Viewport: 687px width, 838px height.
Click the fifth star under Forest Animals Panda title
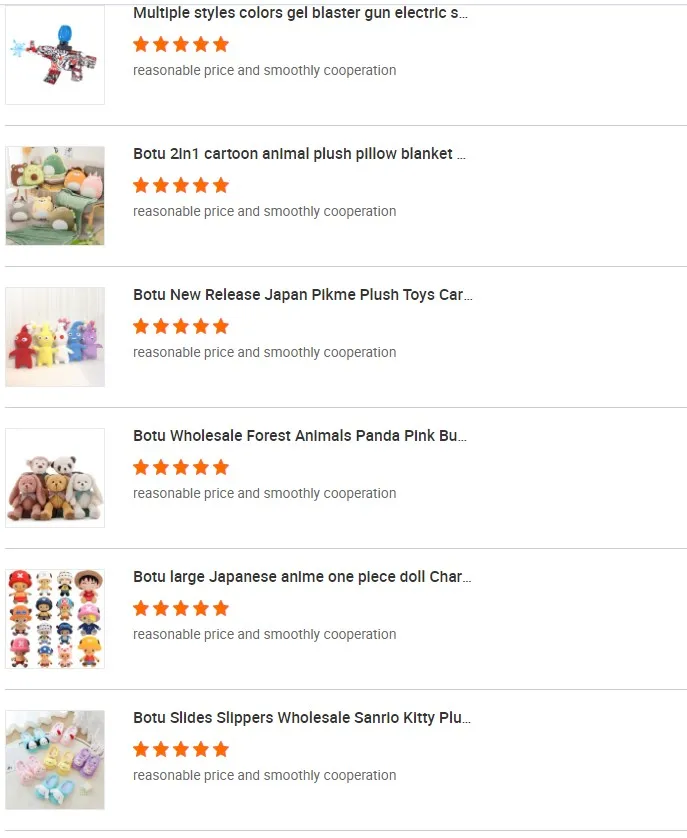pos(221,467)
